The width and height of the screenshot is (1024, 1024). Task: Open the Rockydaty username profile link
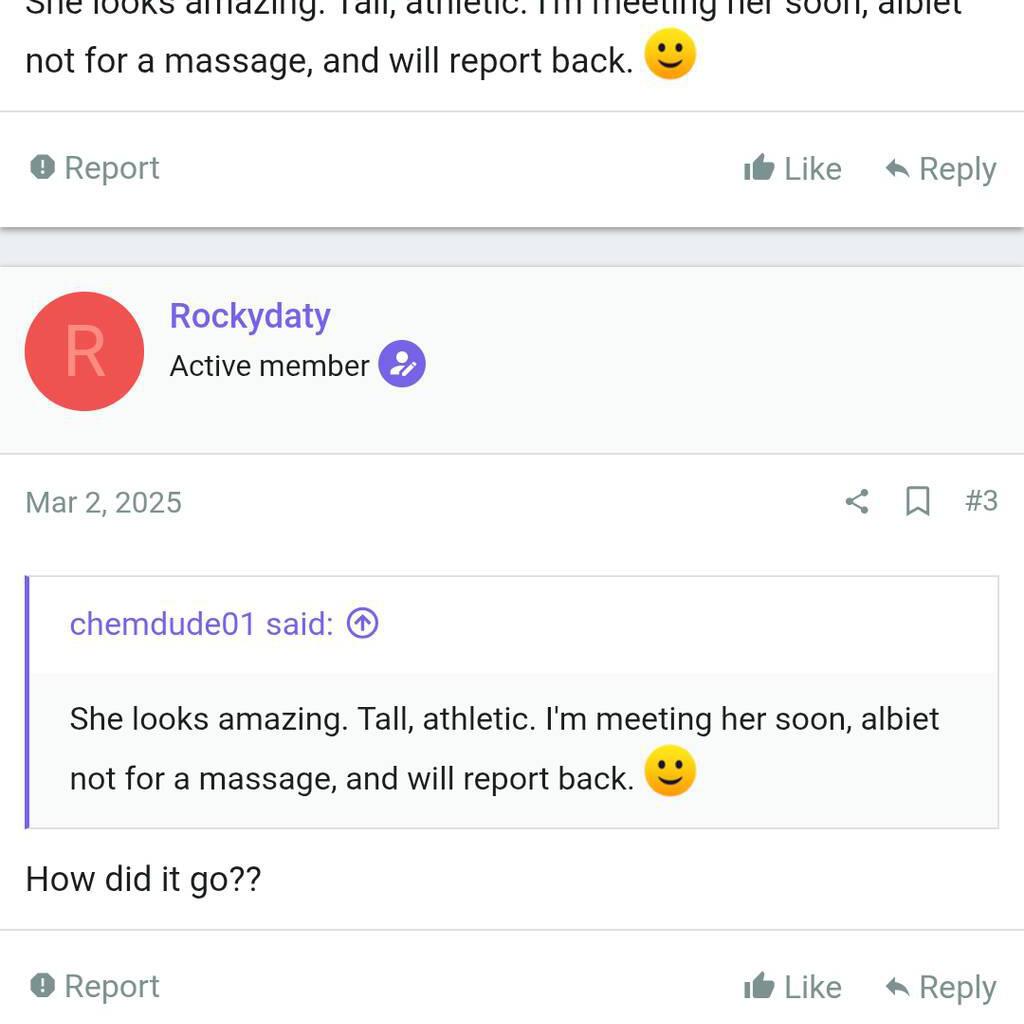pyautogui.click(x=250, y=316)
